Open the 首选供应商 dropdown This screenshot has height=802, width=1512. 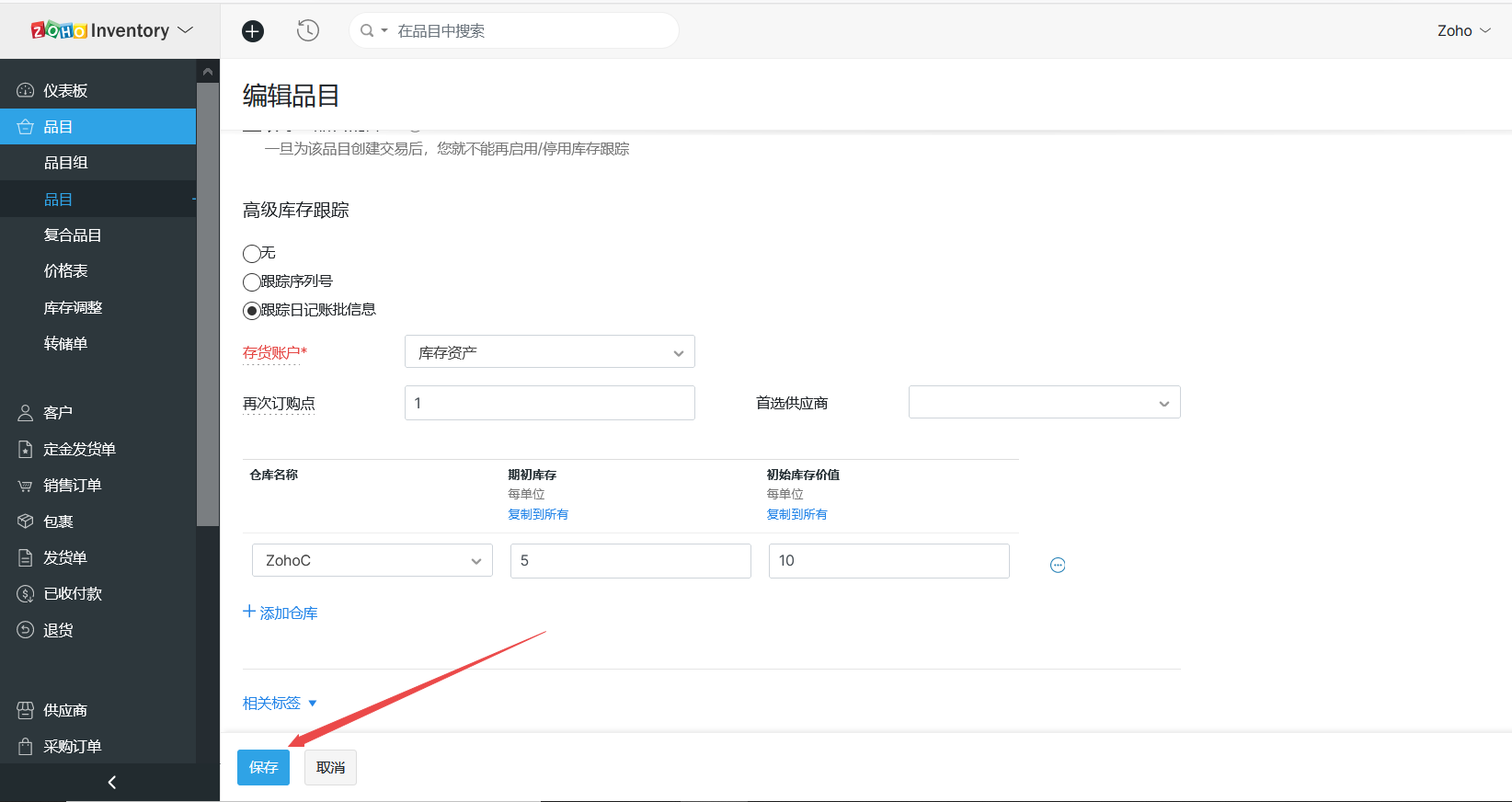(1044, 403)
